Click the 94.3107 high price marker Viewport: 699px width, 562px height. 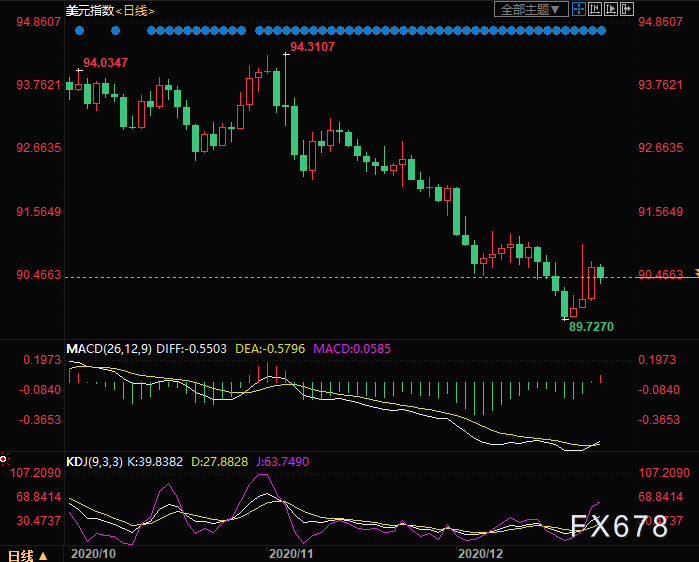coord(312,47)
